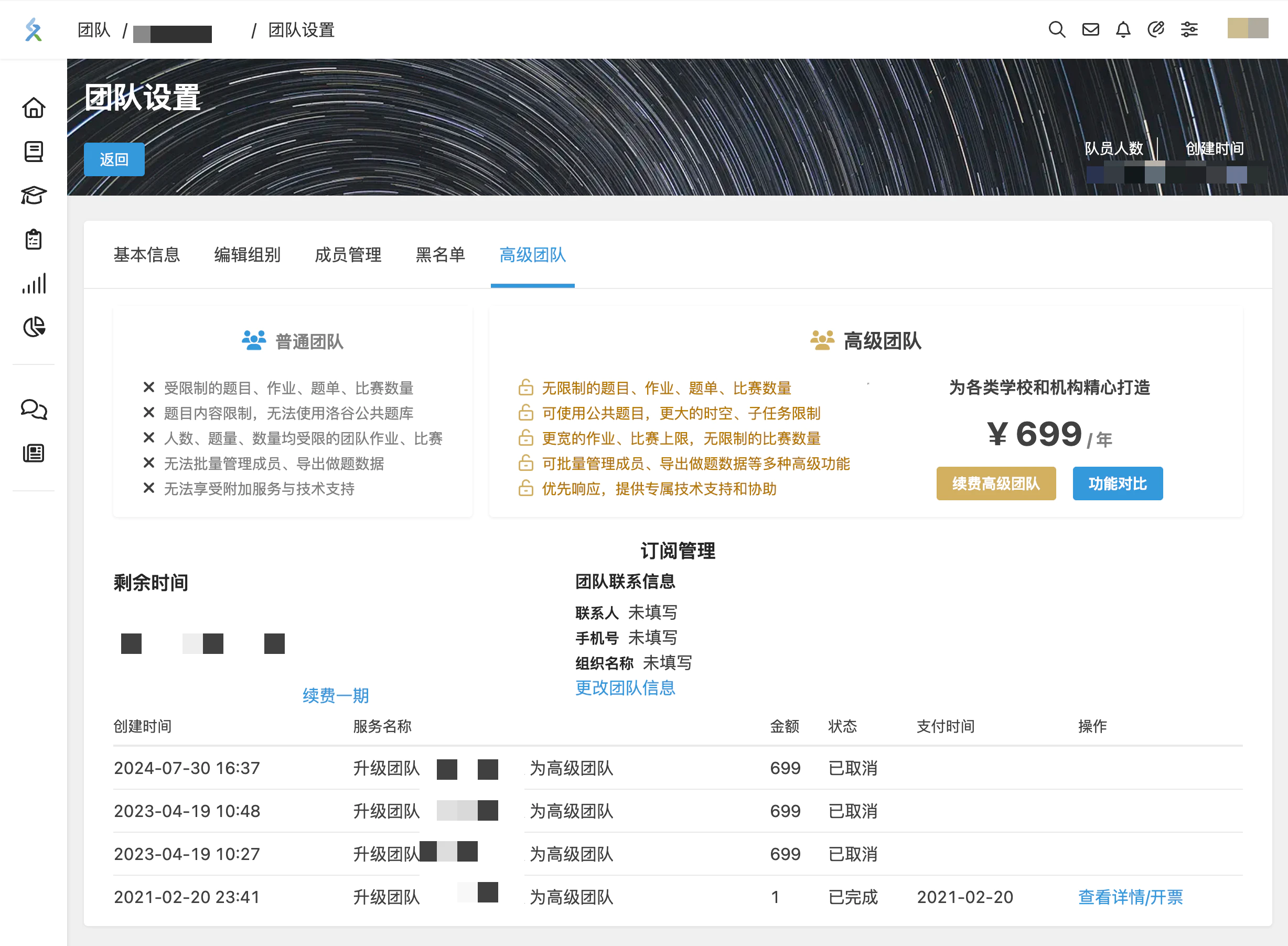Switch to the 基本信息 tab
The height and width of the screenshot is (946, 1288).
147,255
